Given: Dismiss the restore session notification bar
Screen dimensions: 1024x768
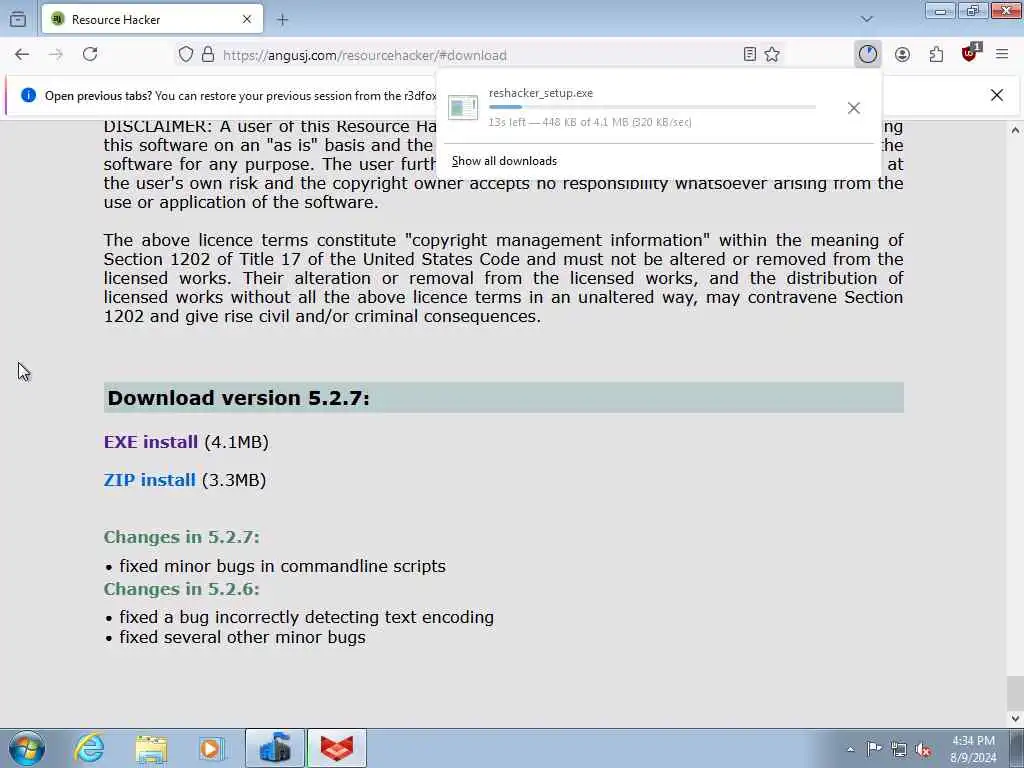Looking at the screenshot, I should [x=997, y=95].
